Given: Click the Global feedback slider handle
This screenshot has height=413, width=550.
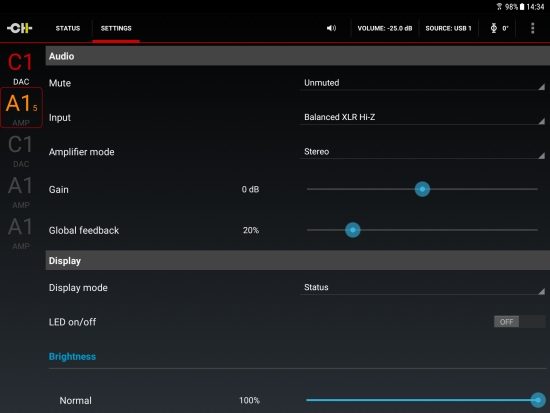Looking at the screenshot, I should tap(353, 230).
